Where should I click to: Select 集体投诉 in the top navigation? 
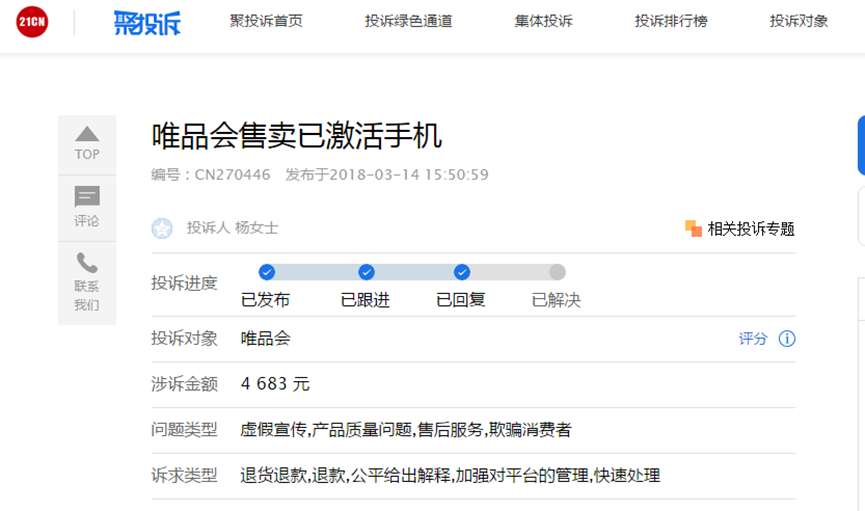(x=543, y=22)
